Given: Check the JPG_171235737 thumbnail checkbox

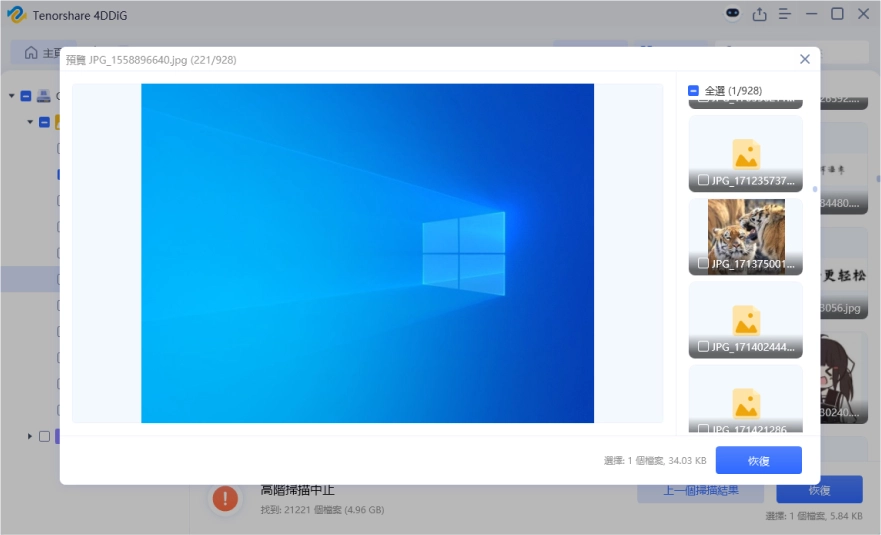Looking at the screenshot, I should click(703, 180).
